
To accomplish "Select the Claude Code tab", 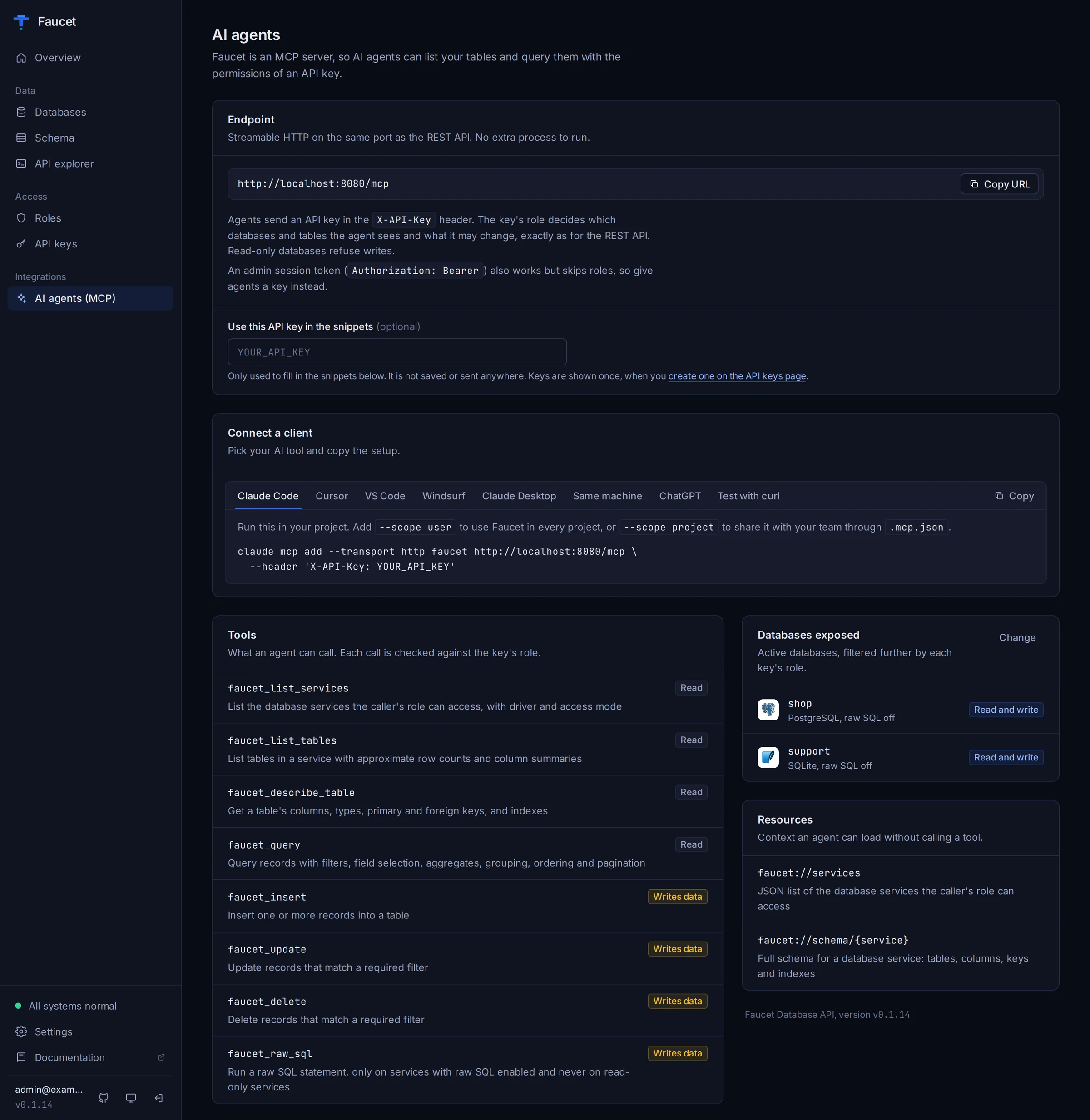I will click(x=268, y=496).
